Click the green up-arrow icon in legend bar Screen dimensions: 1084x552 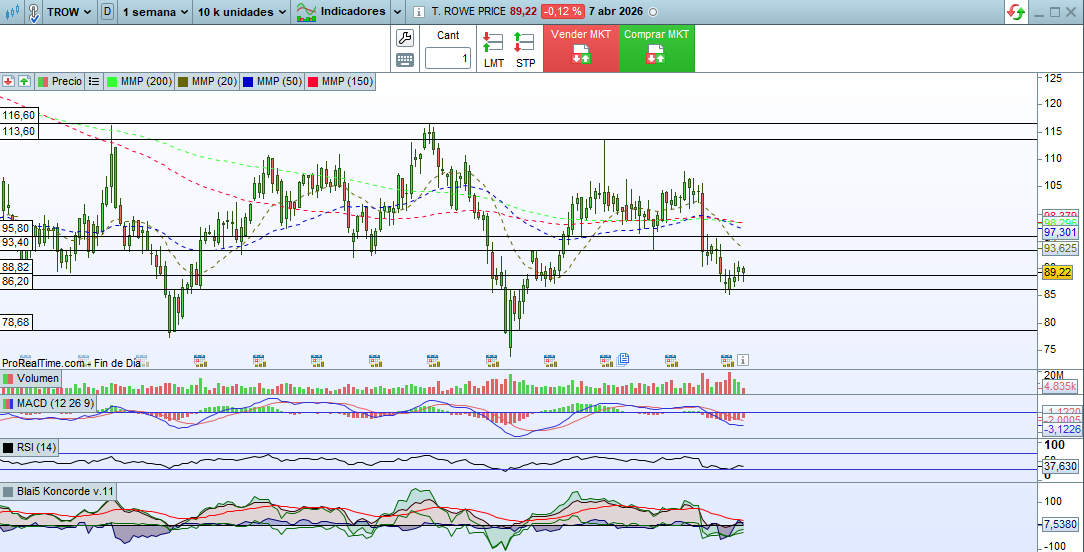[24, 82]
